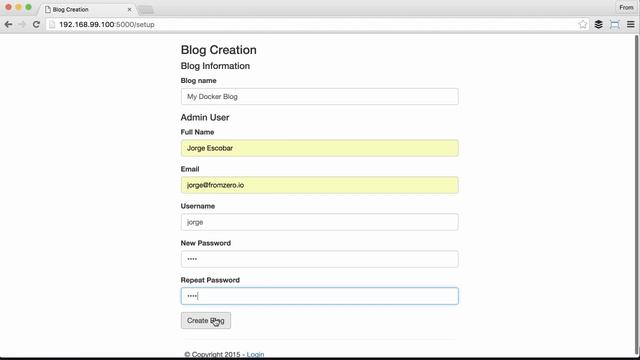This screenshot has height=360, width=640.
Task: Minimize window with yellow button
Action: pos(18,7)
